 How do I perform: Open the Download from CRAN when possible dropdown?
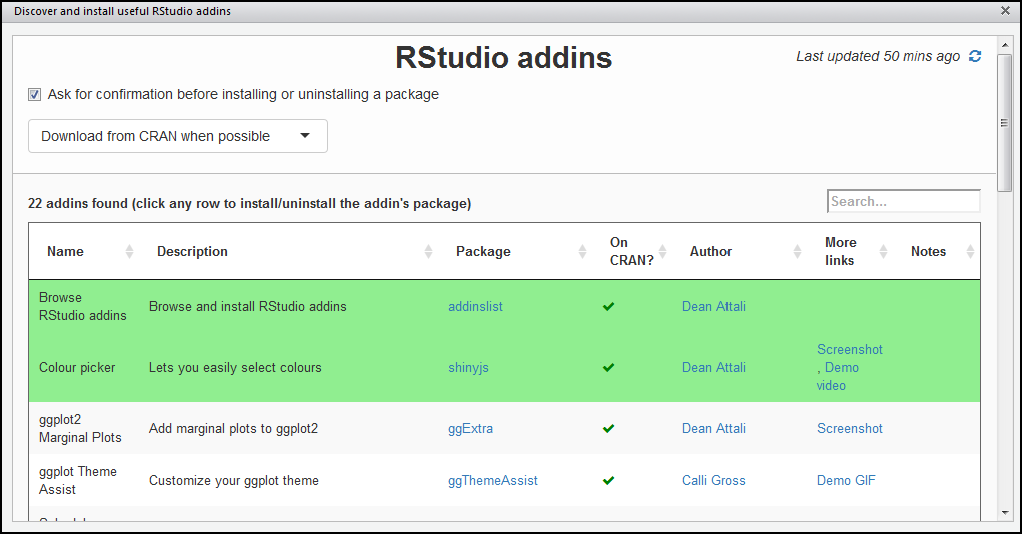[178, 136]
